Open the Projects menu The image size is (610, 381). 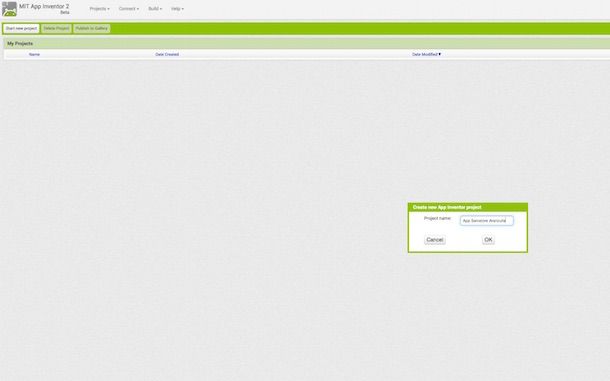coord(100,9)
